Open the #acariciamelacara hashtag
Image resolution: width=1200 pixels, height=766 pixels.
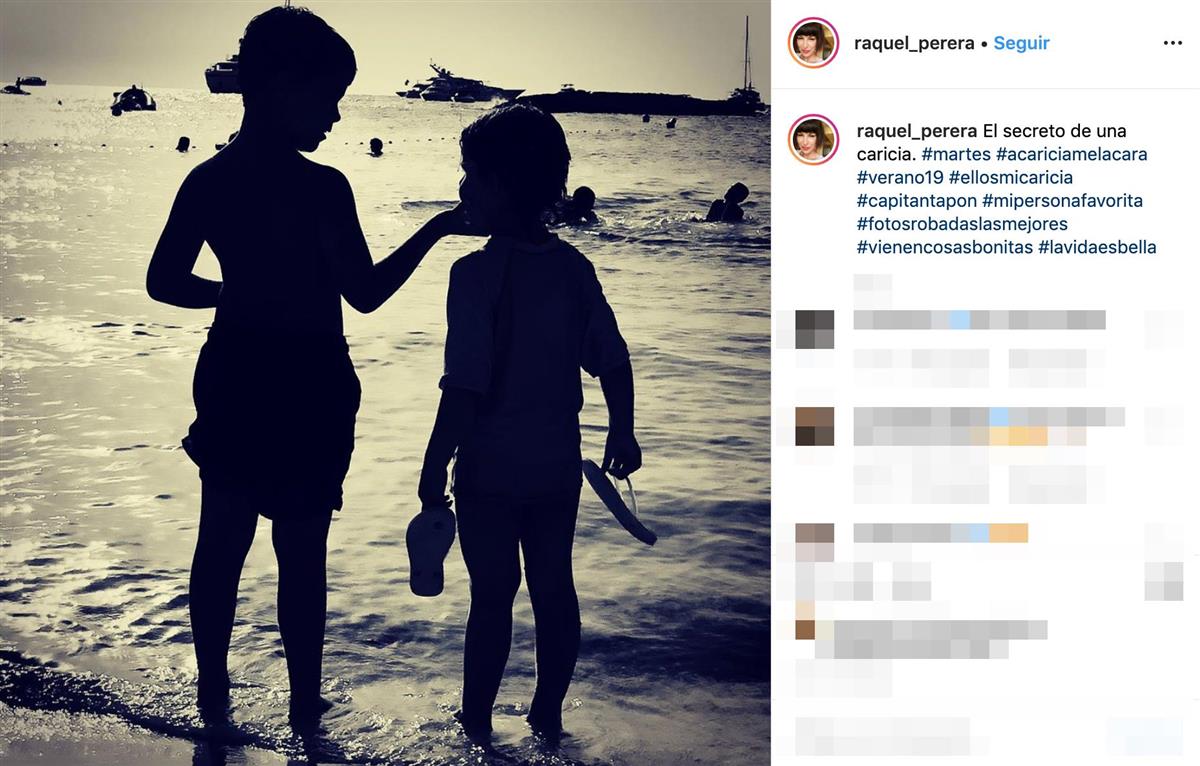point(1072,154)
